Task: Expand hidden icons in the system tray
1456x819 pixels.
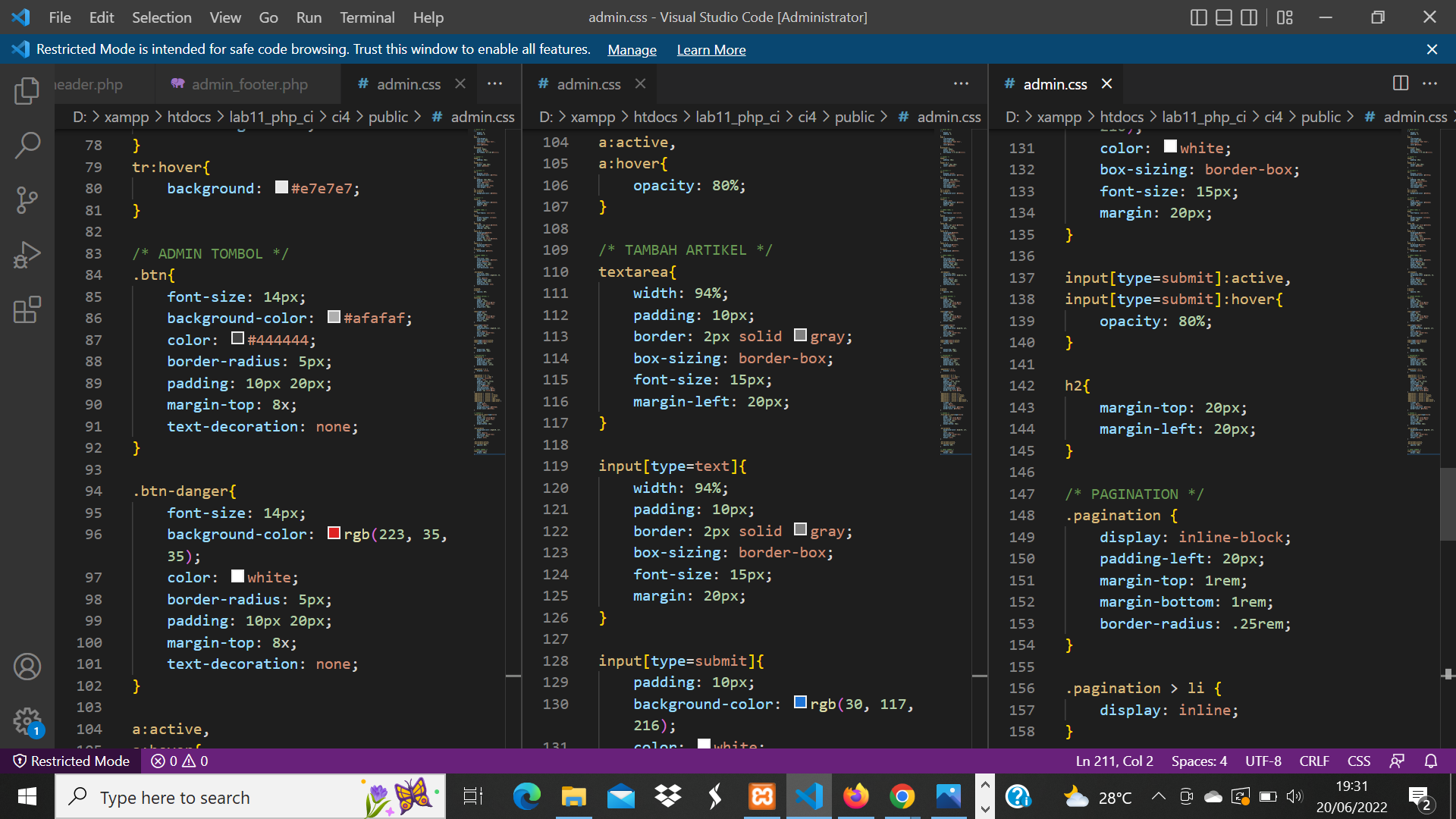Action: [1158, 796]
